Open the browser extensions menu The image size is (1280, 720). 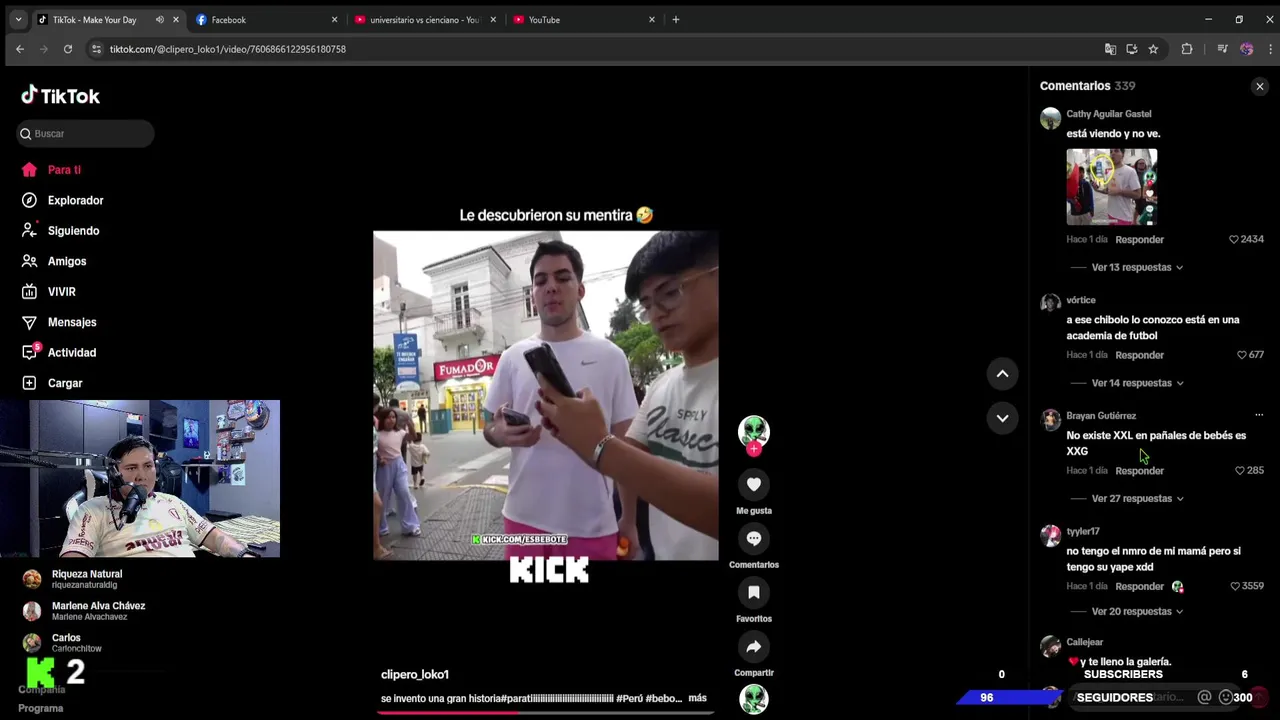[1187, 49]
